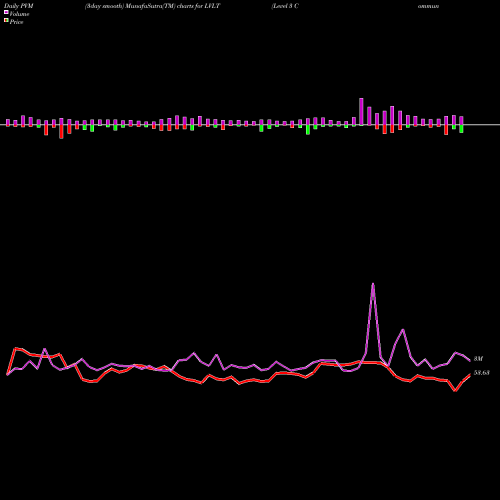Screen dimensions: 500x500
Task: Click the 8M volume value label
Action: pyautogui.click(x=478, y=359)
